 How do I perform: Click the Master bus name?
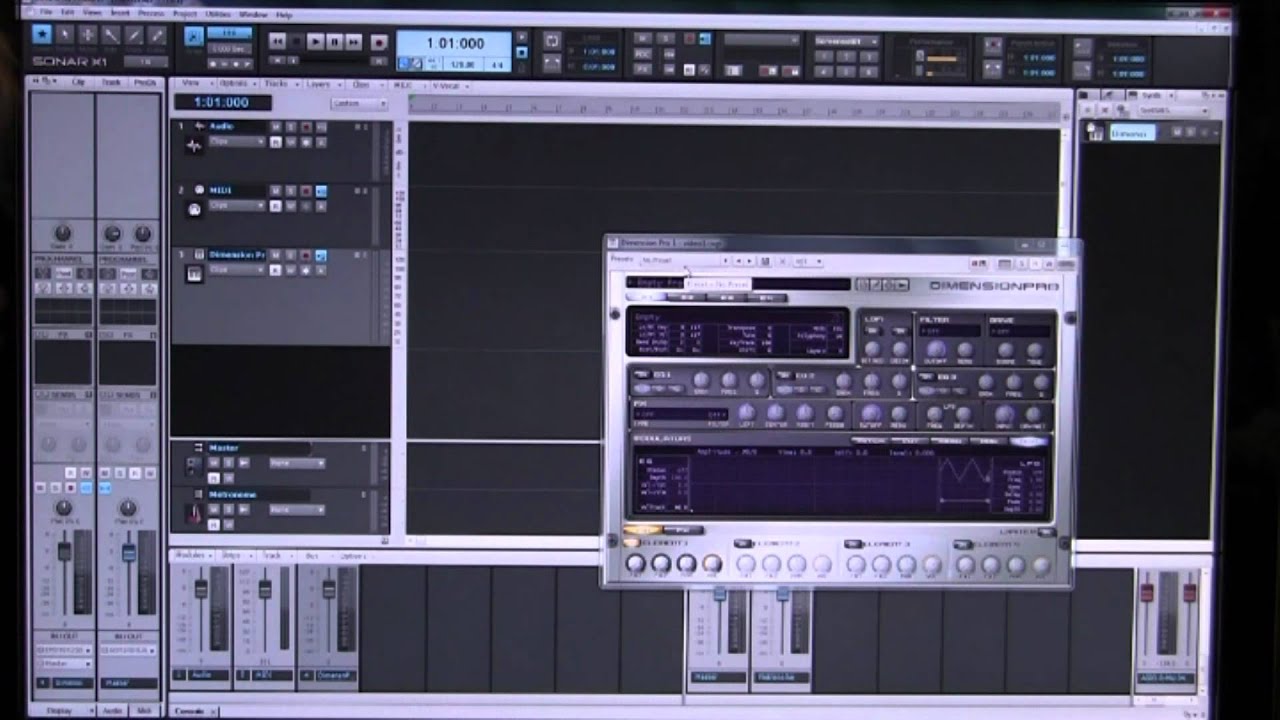tap(225, 448)
